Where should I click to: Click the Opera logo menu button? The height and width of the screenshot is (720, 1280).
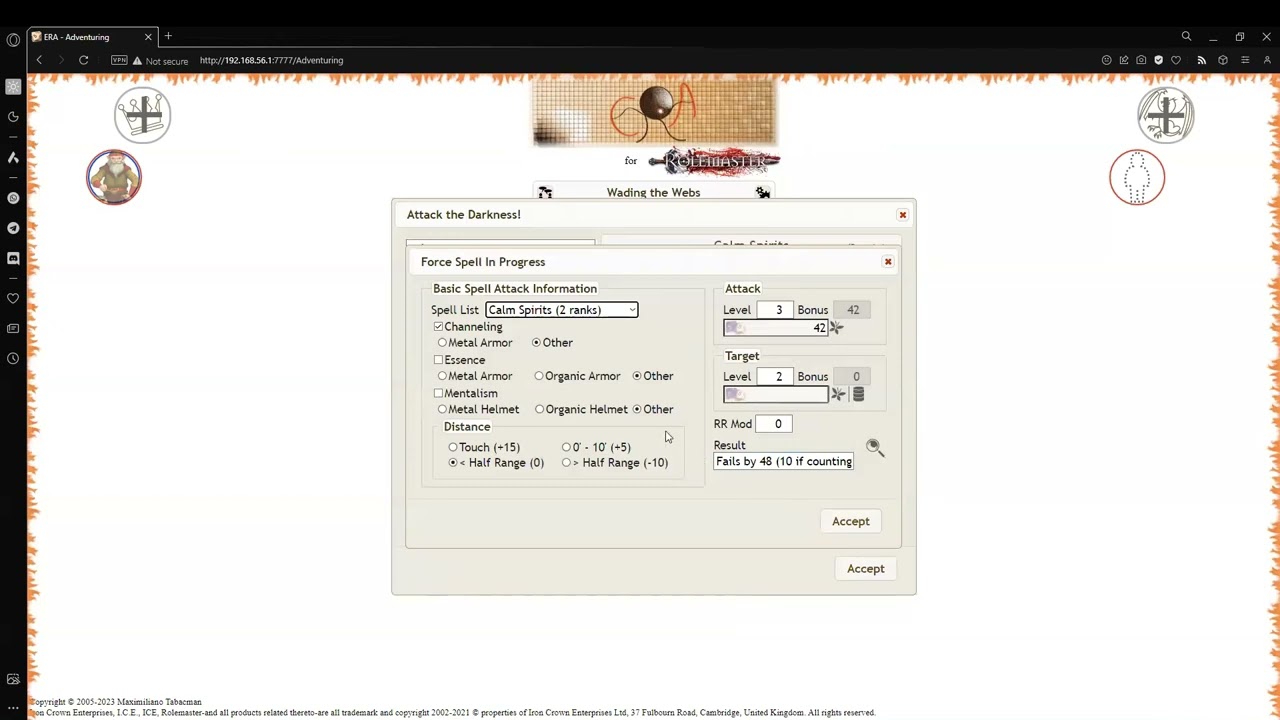(x=13, y=40)
